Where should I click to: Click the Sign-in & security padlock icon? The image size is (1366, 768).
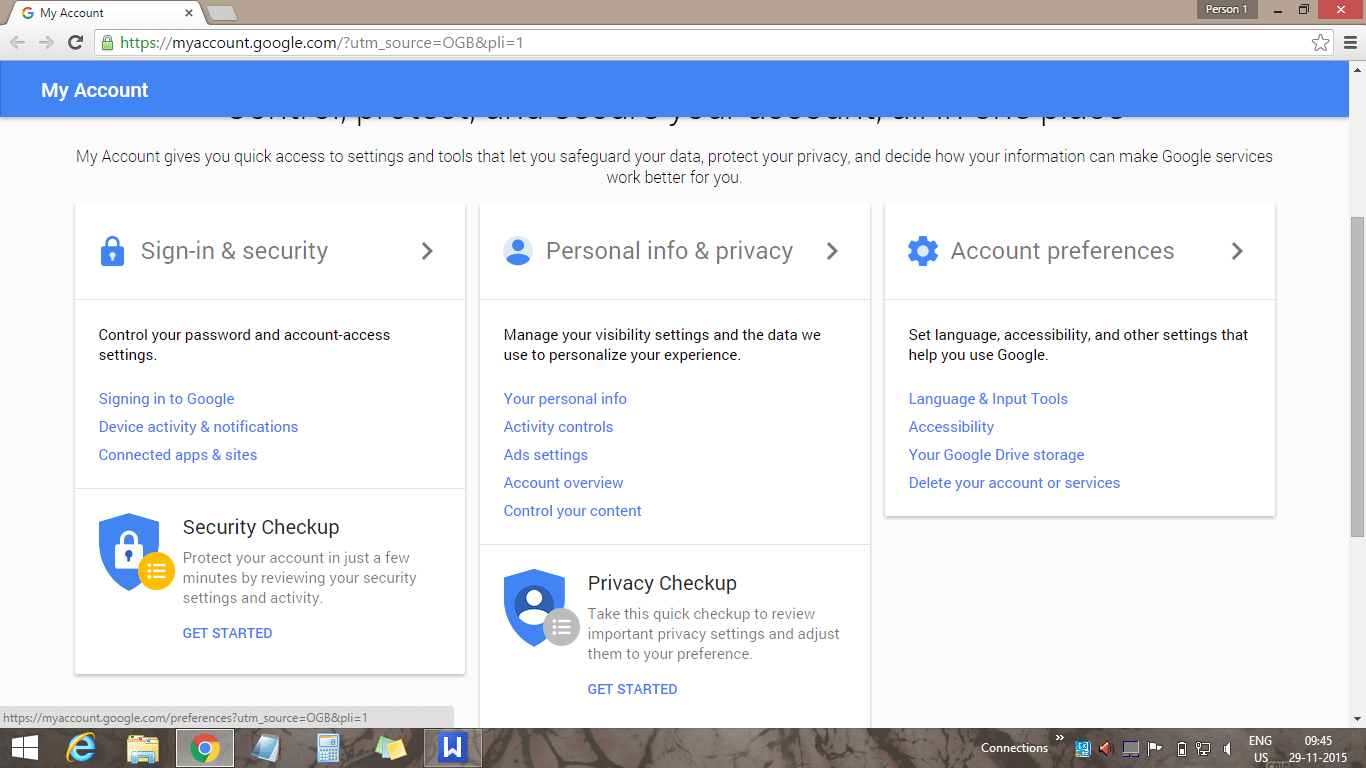tap(113, 251)
